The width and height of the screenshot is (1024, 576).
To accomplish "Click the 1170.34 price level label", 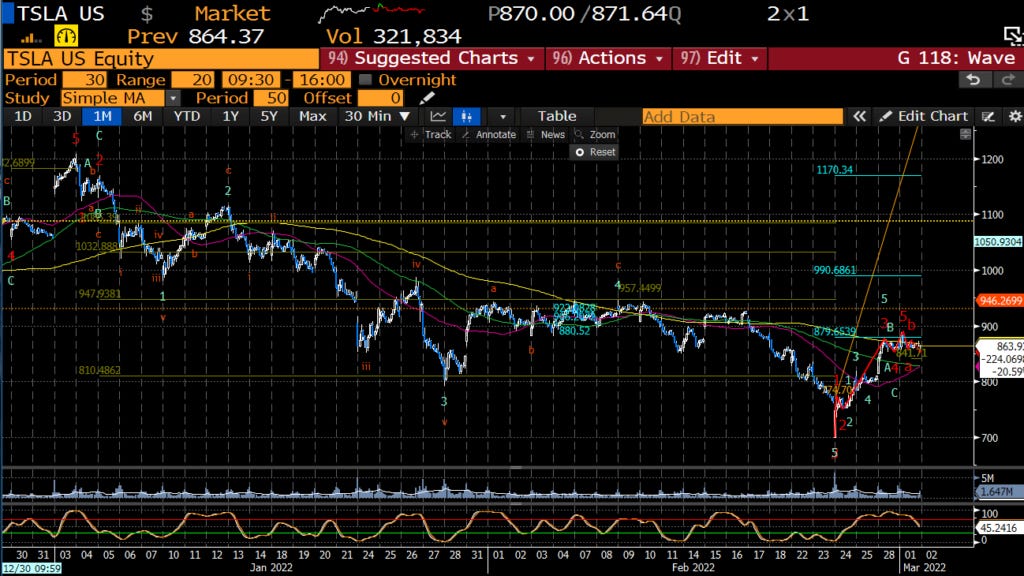I will coord(835,170).
